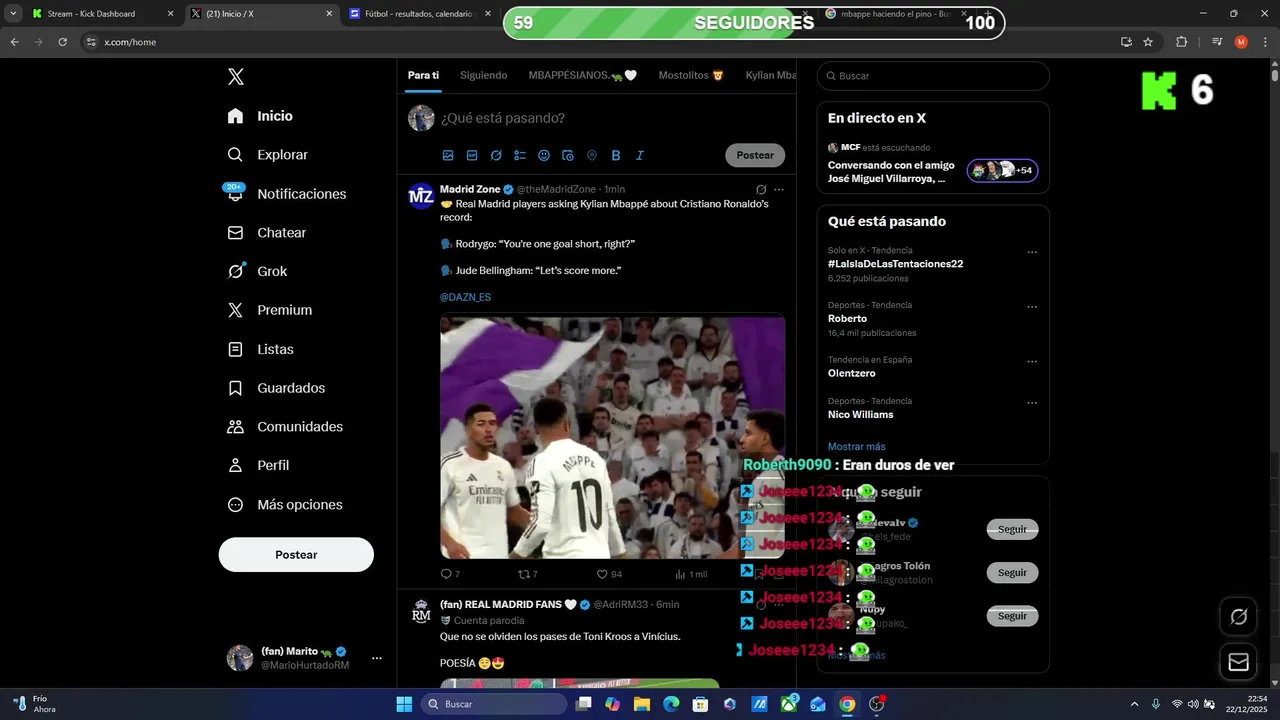
Task: Click Grok icon on Madrid Zone post
Action: [761, 189]
